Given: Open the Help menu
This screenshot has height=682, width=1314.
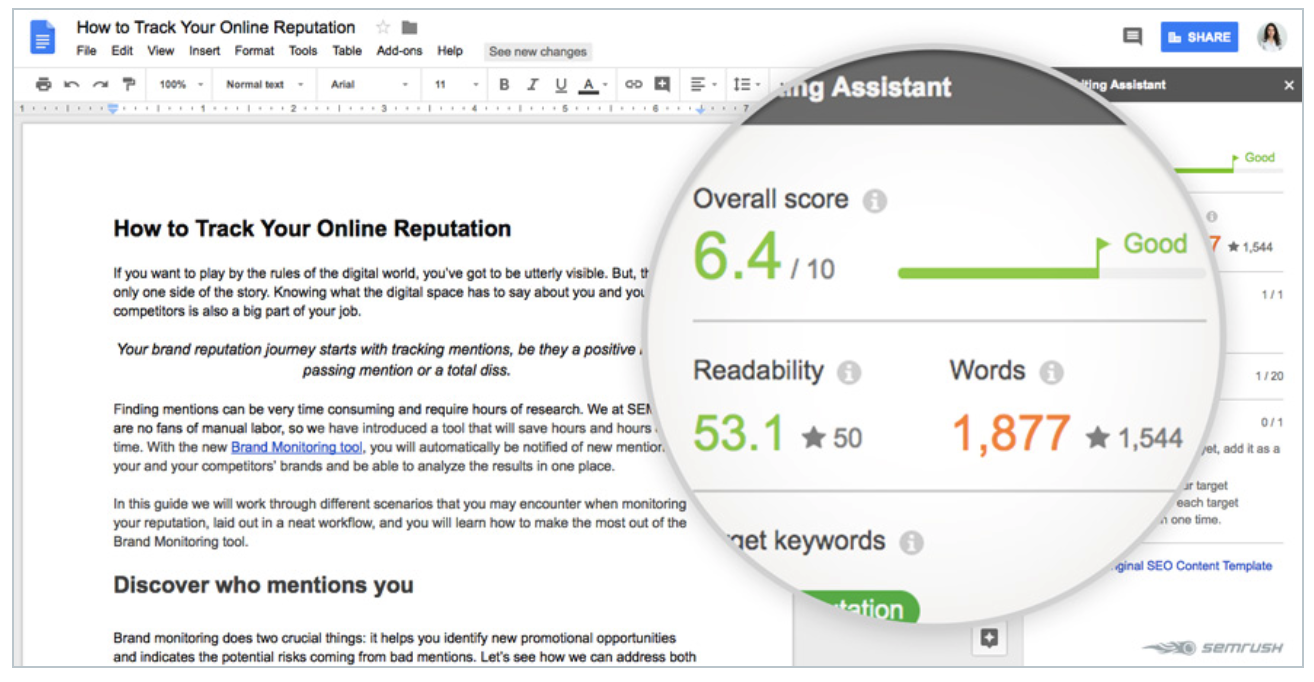Looking at the screenshot, I should pyautogui.click(x=450, y=51).
